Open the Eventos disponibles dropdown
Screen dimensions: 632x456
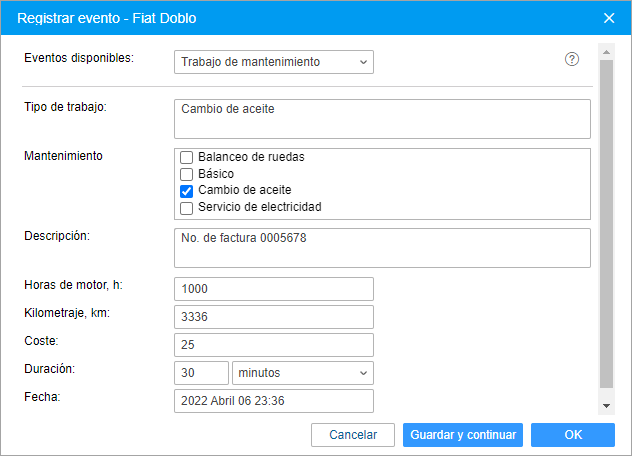coord(274,62)
